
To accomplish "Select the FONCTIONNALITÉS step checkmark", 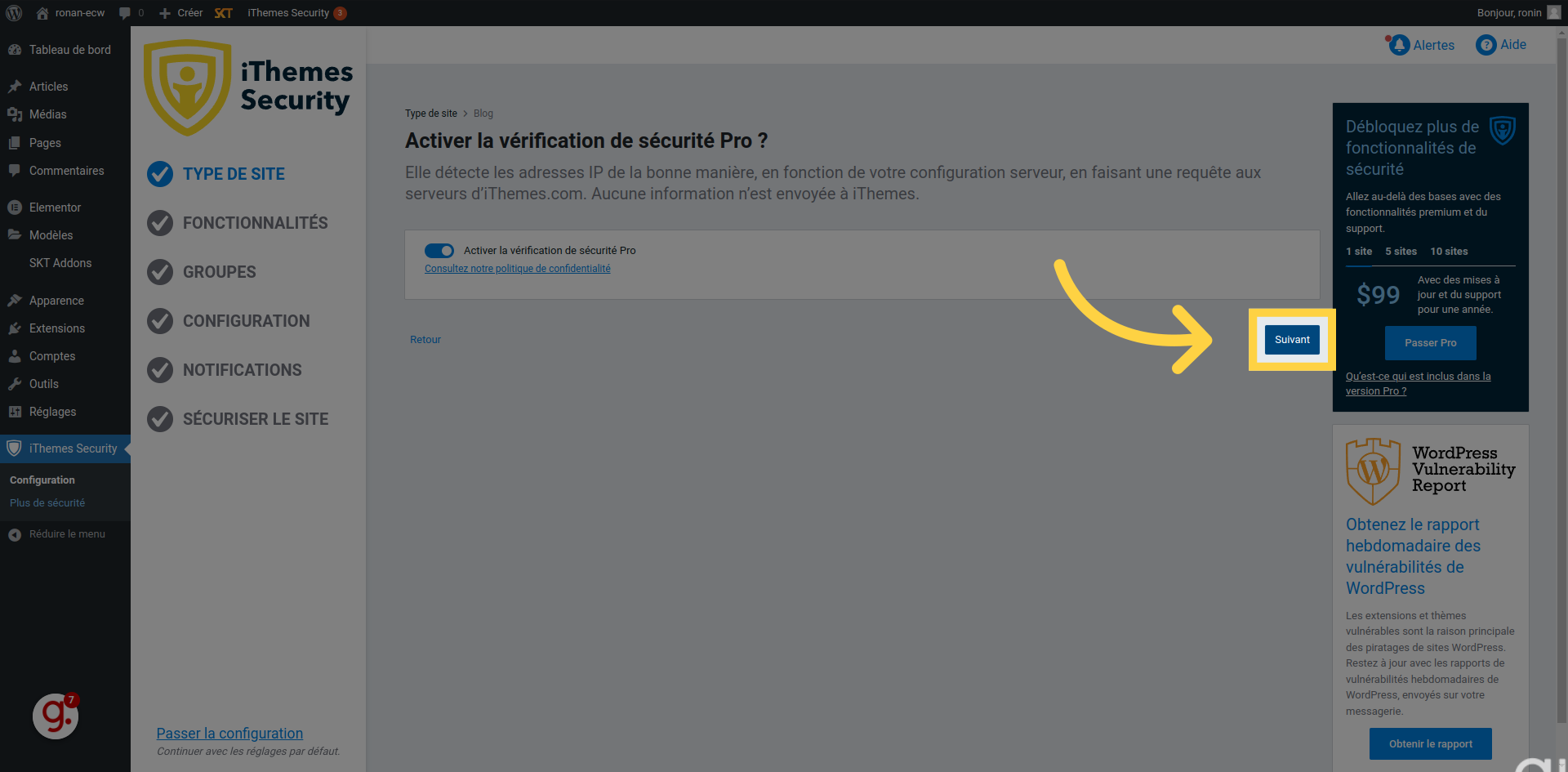I will point(160,223).
